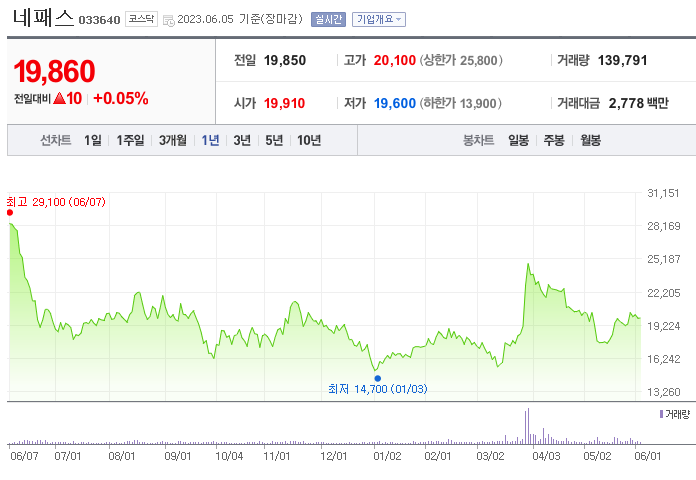Click the 06/01 x-axis date label
The height and width of the screenshot is (480, 696).
tap(648, 456)
